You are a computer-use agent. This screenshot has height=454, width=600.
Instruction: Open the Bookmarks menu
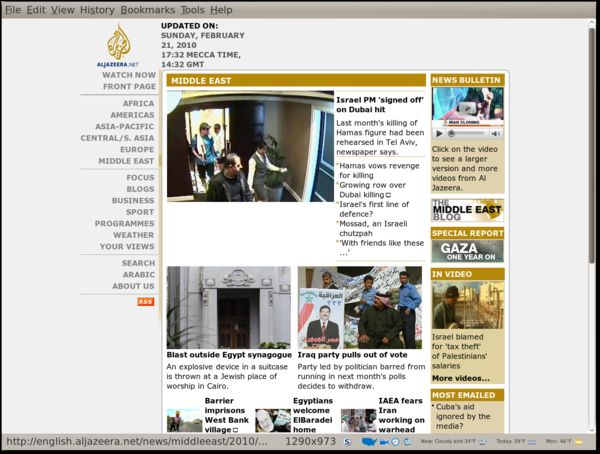click(147, 10)
